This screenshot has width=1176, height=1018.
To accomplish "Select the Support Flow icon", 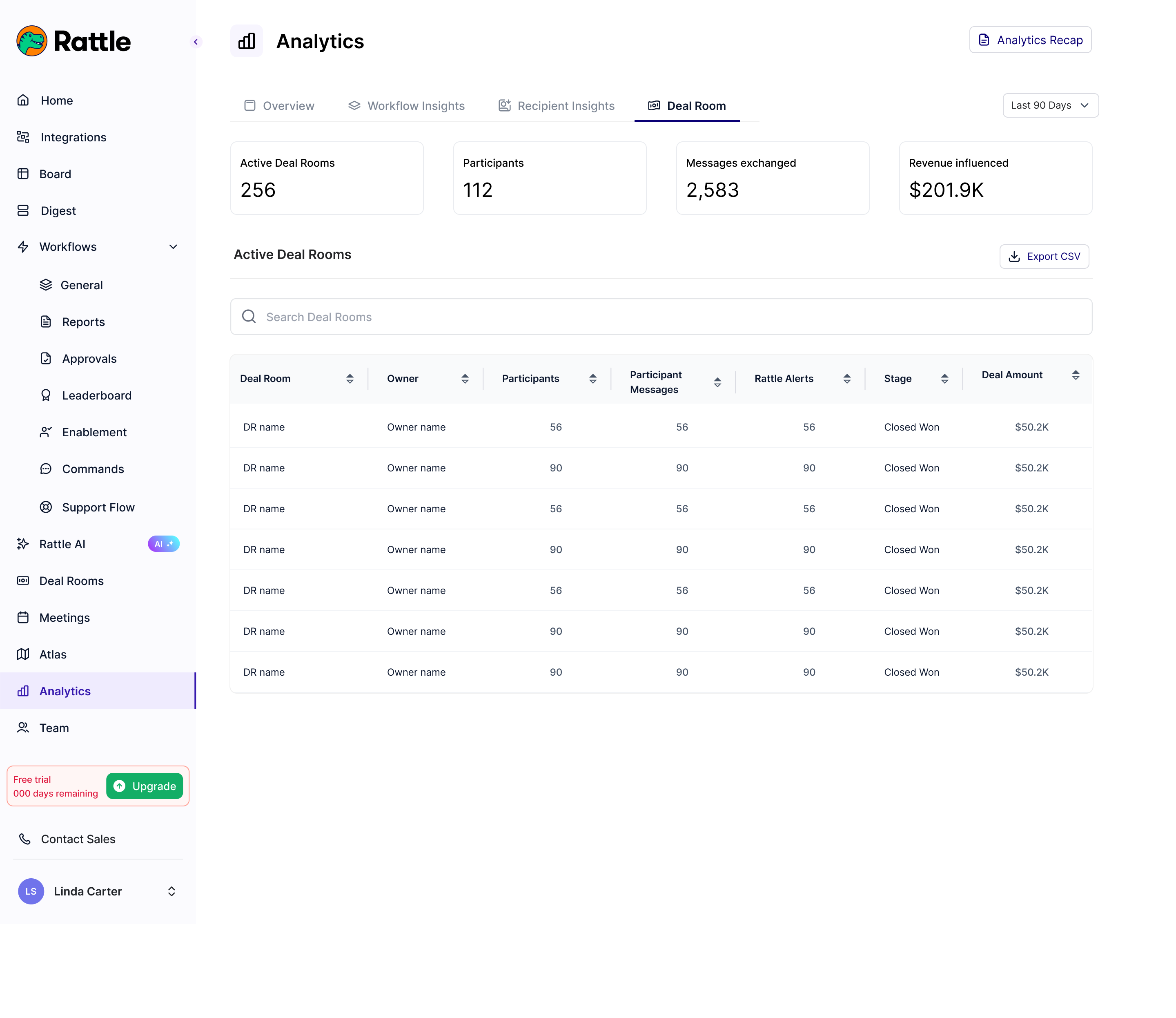I will [x=46, y=507].
